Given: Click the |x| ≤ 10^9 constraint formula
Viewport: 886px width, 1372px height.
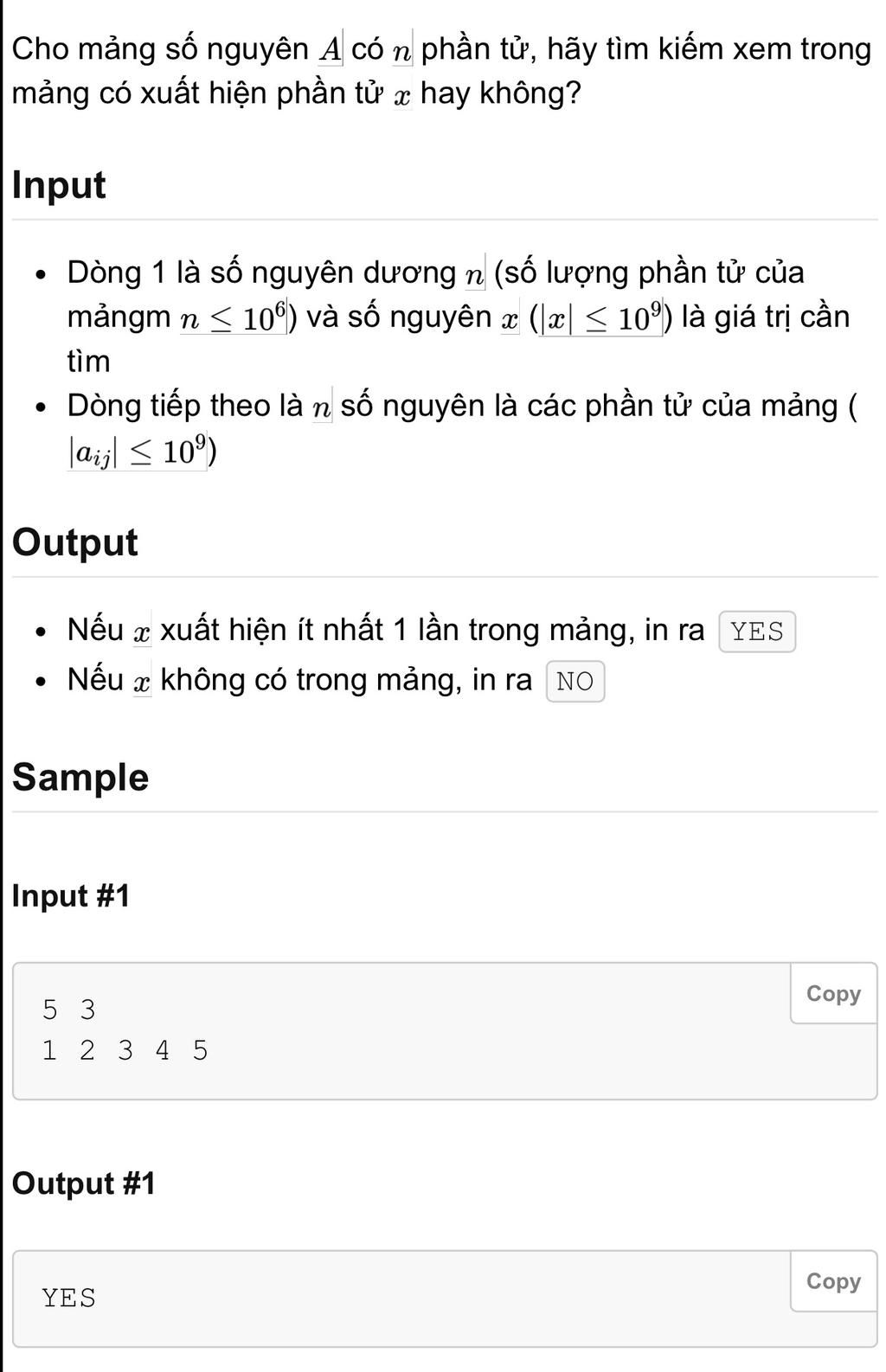Looking at the screenshot, I should point(602,318).
